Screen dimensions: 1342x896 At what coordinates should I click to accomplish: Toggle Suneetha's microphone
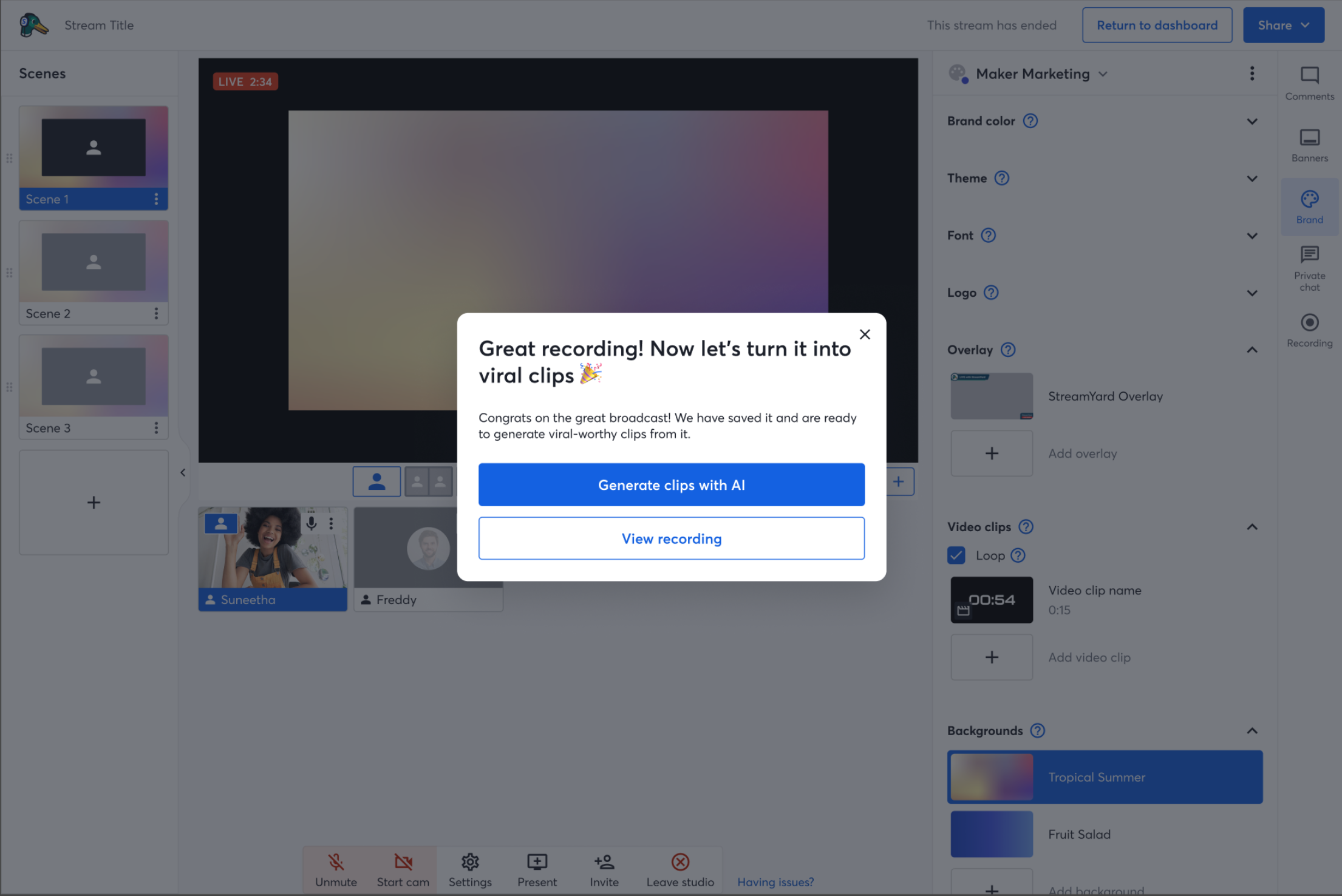tap(312, 523)
